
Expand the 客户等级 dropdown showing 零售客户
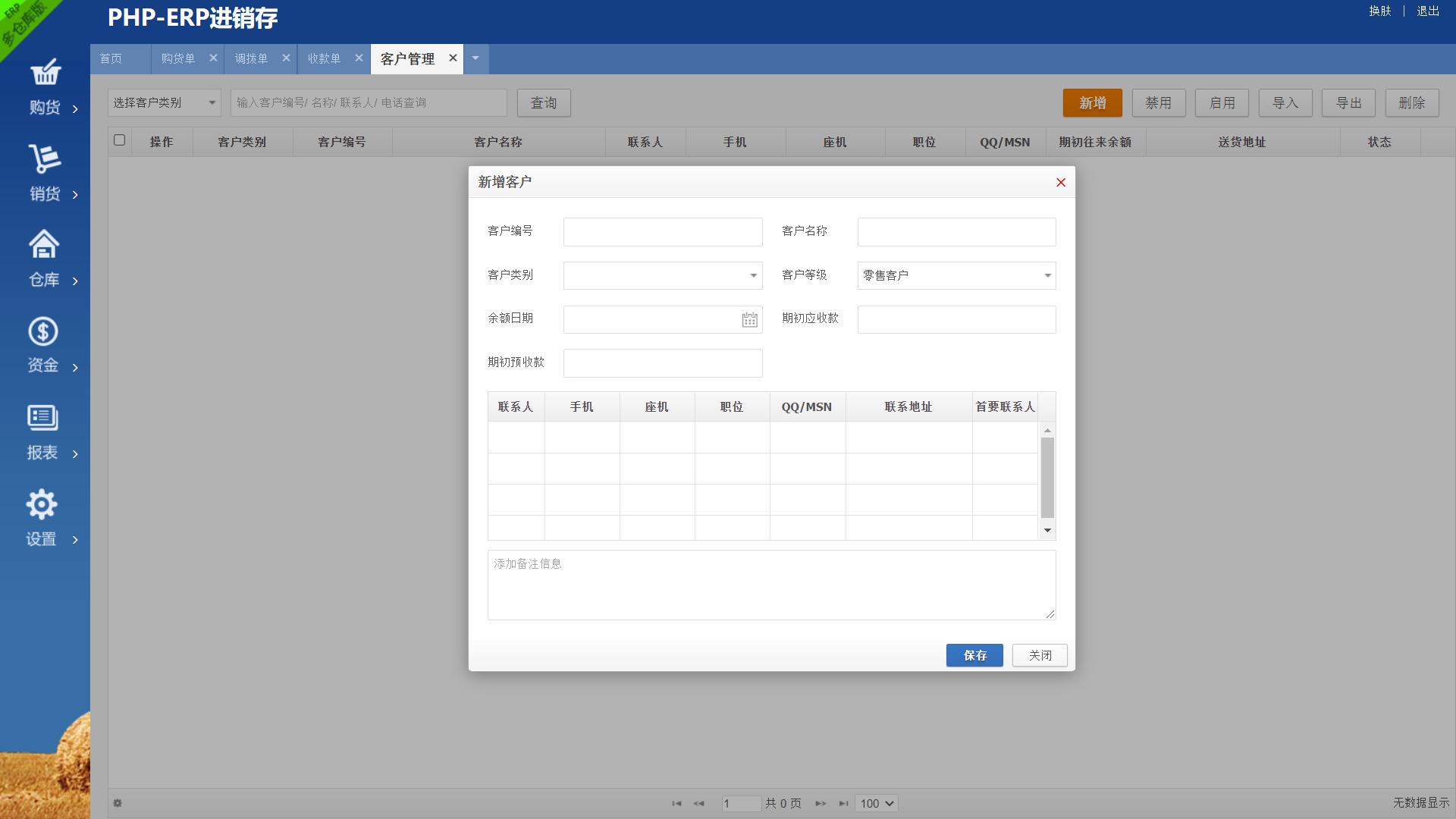(x=1046, y=275)
